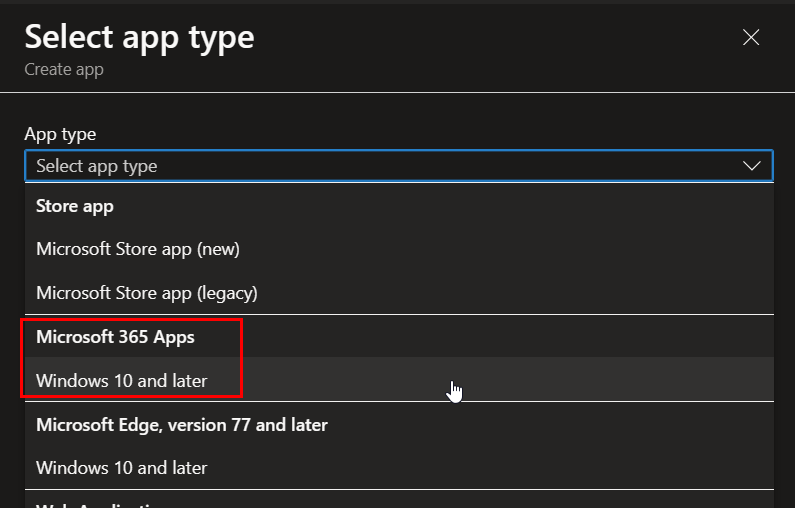Select Windows 10 and later under Microsoft Edge
The height and width of the screenshot is (508, 795).
point(122,467)
